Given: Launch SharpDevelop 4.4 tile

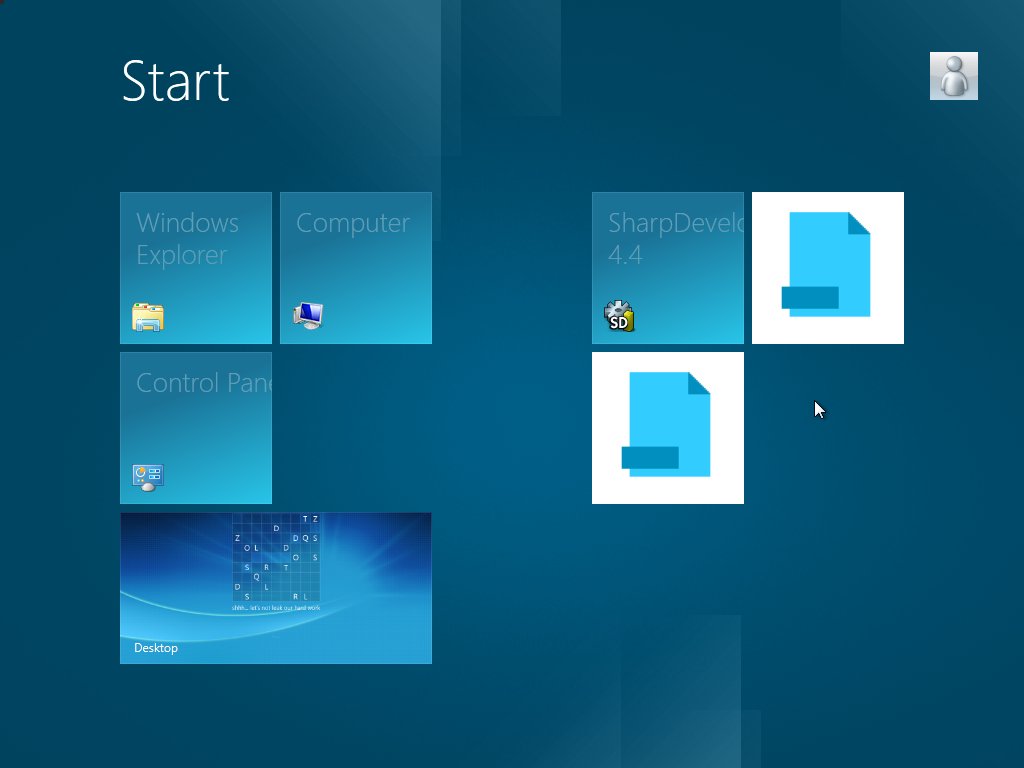Looking at the screenshot, I should click(667, 268).
